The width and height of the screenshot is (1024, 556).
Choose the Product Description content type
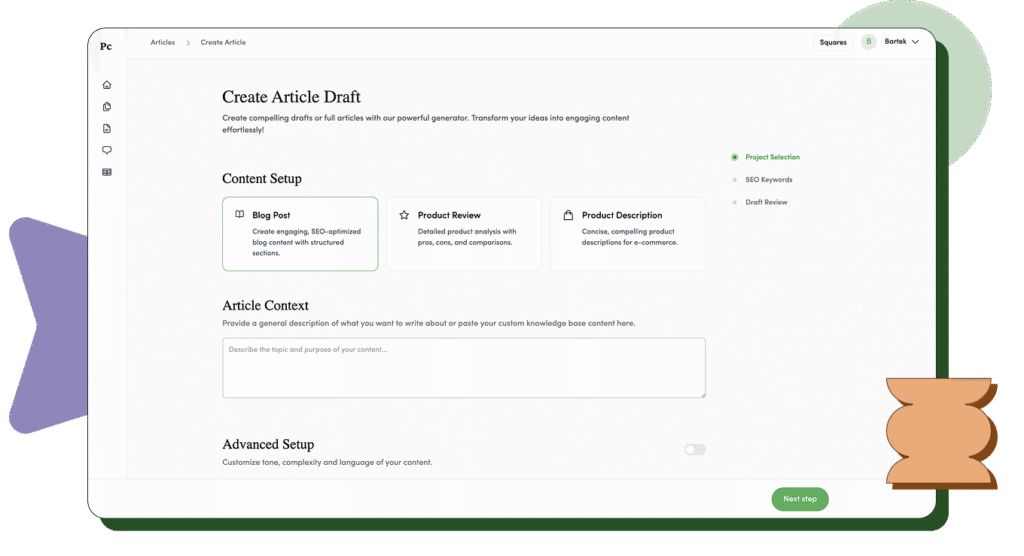pyautogui.click(x=628, y=234)
